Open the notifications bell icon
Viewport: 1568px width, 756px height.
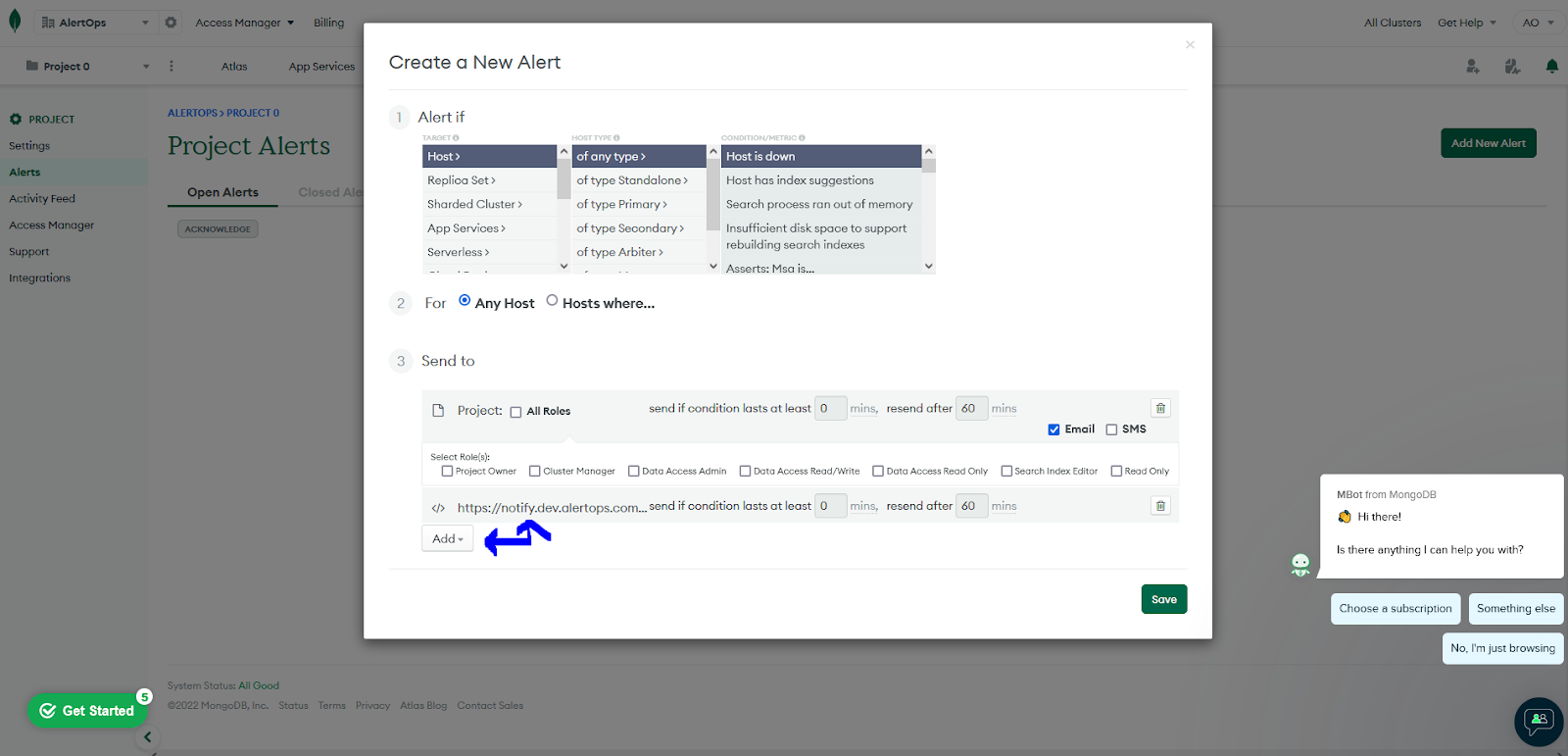click(1551, 67)
